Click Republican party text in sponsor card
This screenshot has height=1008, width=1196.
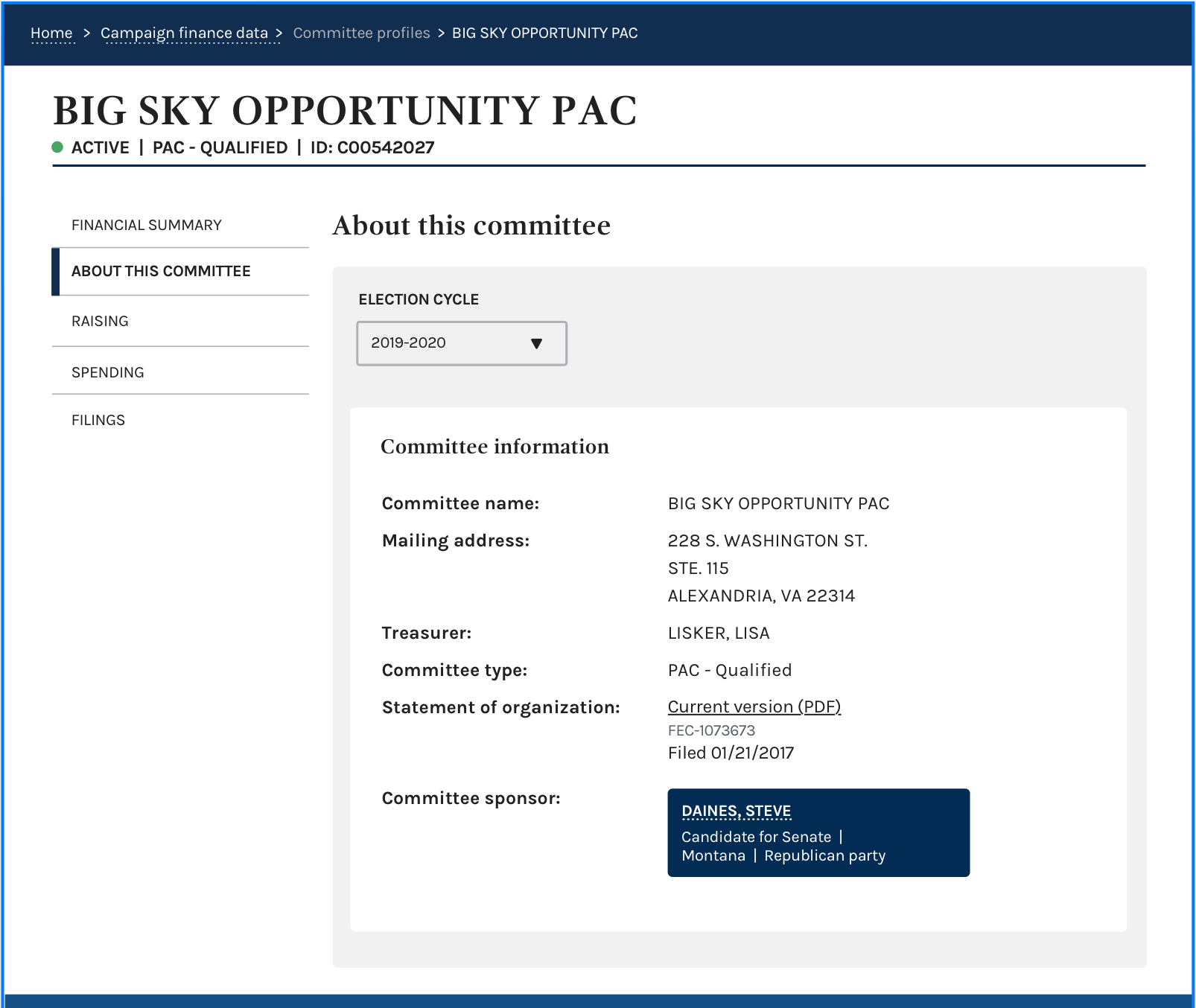tap(825, 856)
